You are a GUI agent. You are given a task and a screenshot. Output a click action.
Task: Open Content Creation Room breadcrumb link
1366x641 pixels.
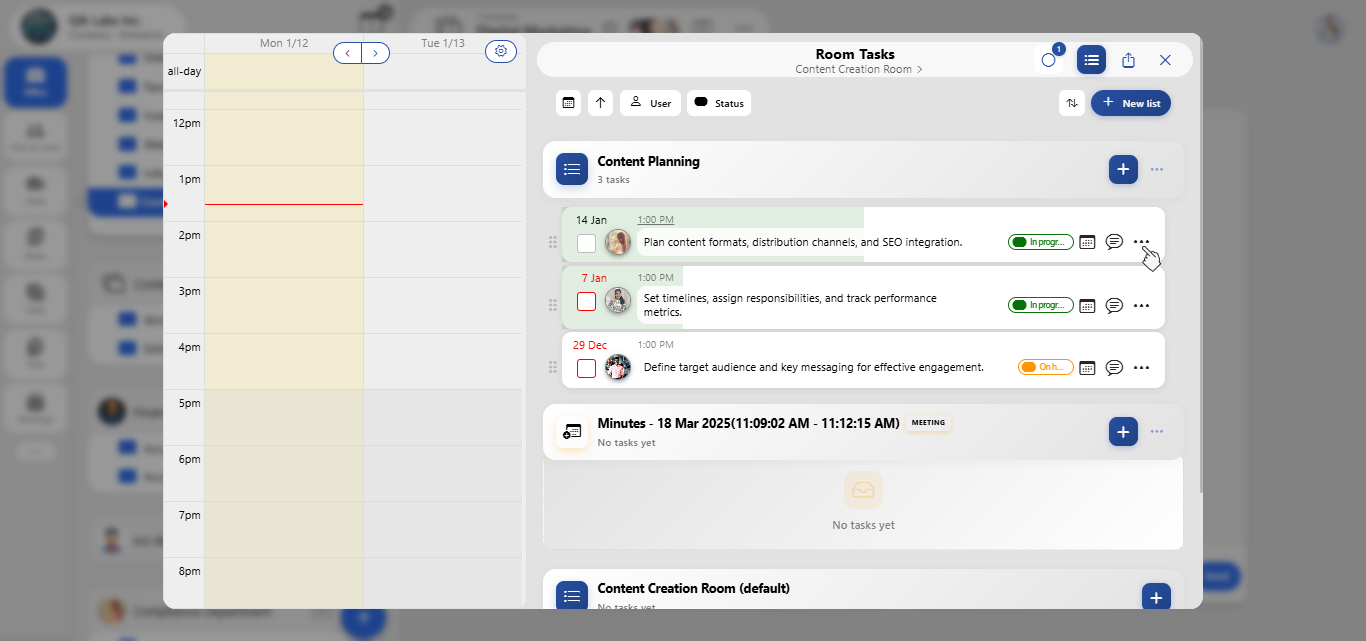click(x=859, y=70)
